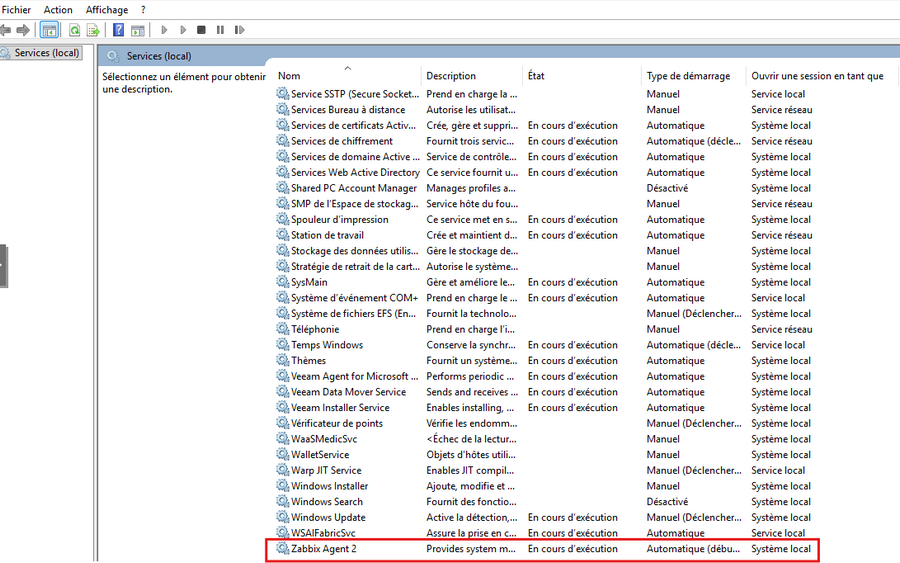Select Veeam Data Mover Service
This screenshot has height=563, width=900.
pos(348,391)
